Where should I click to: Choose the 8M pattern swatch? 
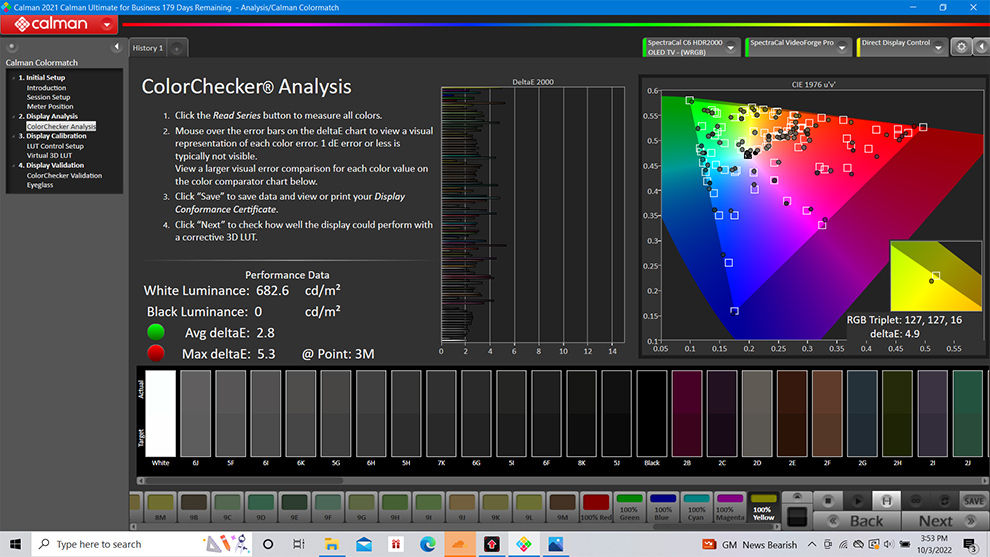point(160,507)
